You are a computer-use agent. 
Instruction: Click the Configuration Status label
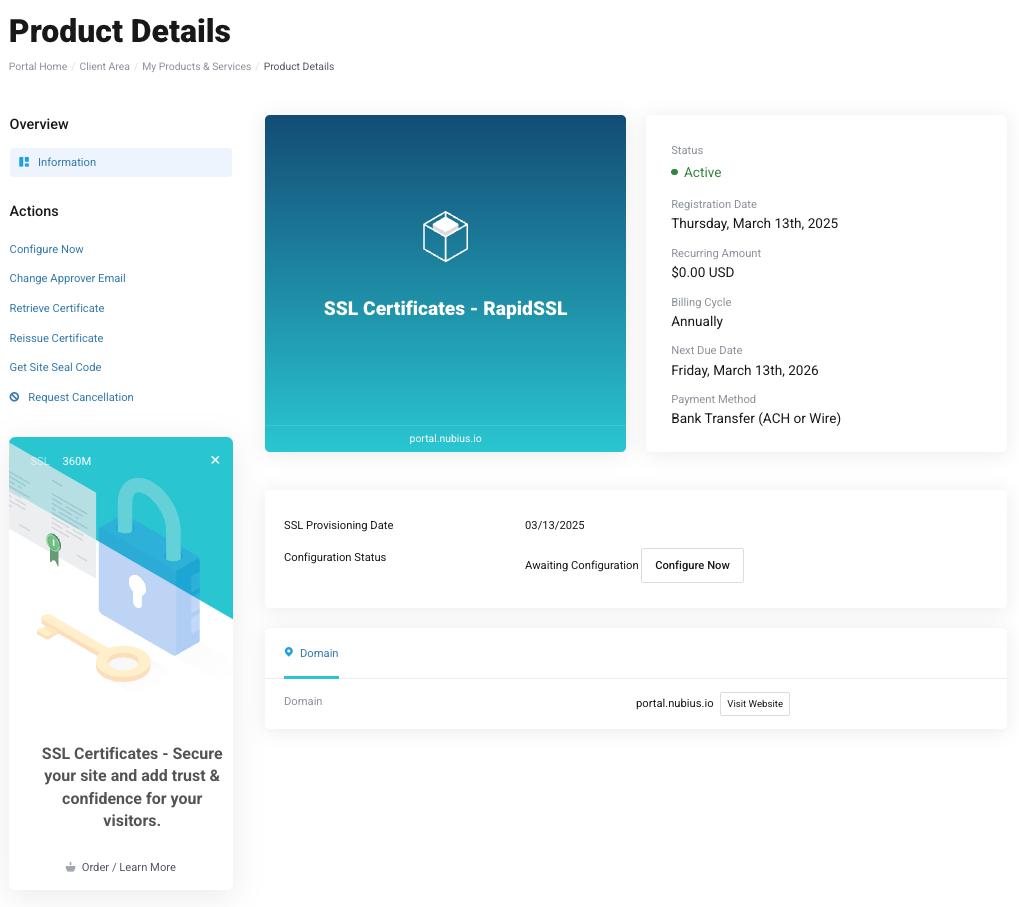tap(335, 557)
